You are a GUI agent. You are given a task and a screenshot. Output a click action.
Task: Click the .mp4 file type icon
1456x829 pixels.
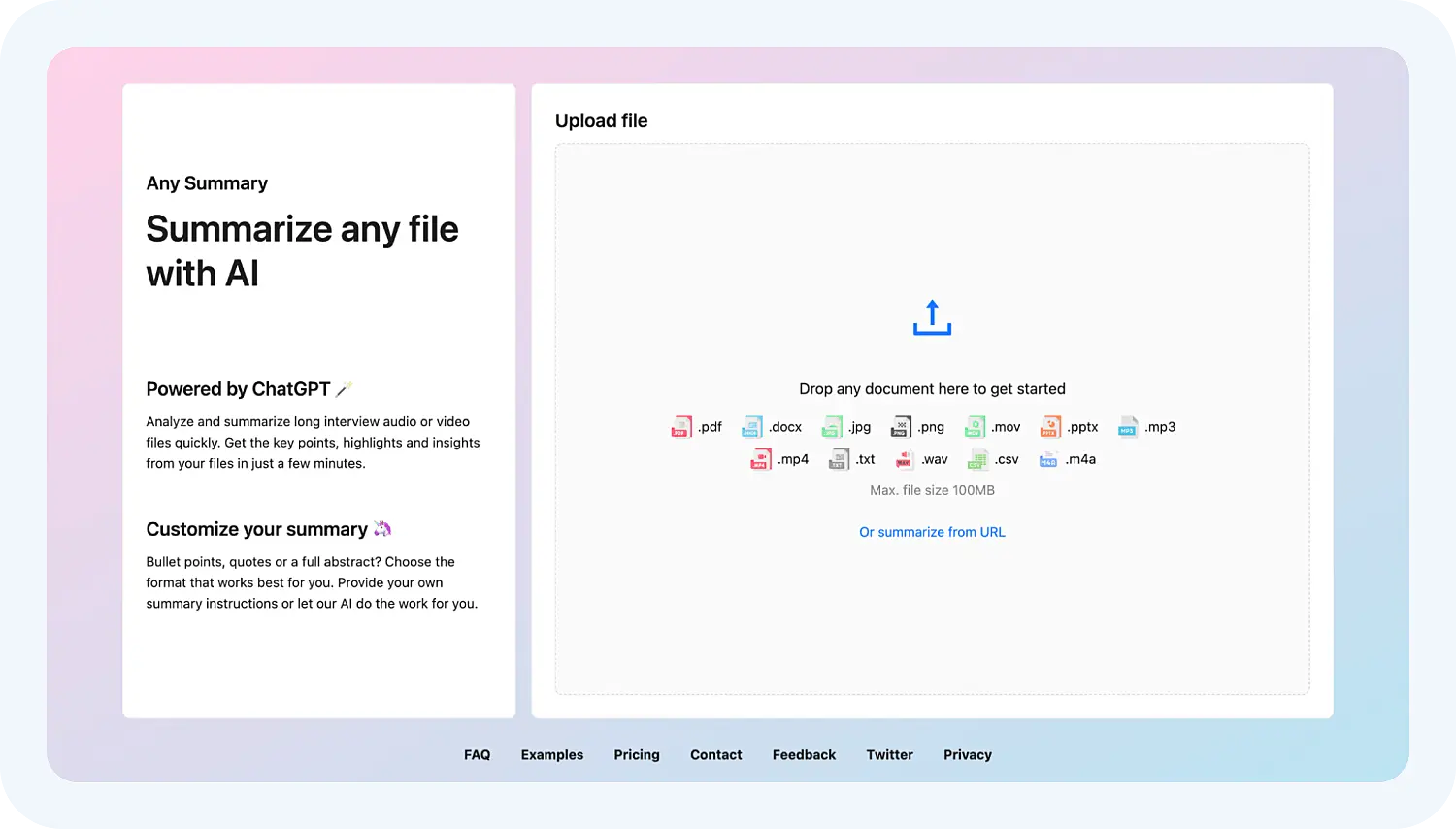click(761, 459)
